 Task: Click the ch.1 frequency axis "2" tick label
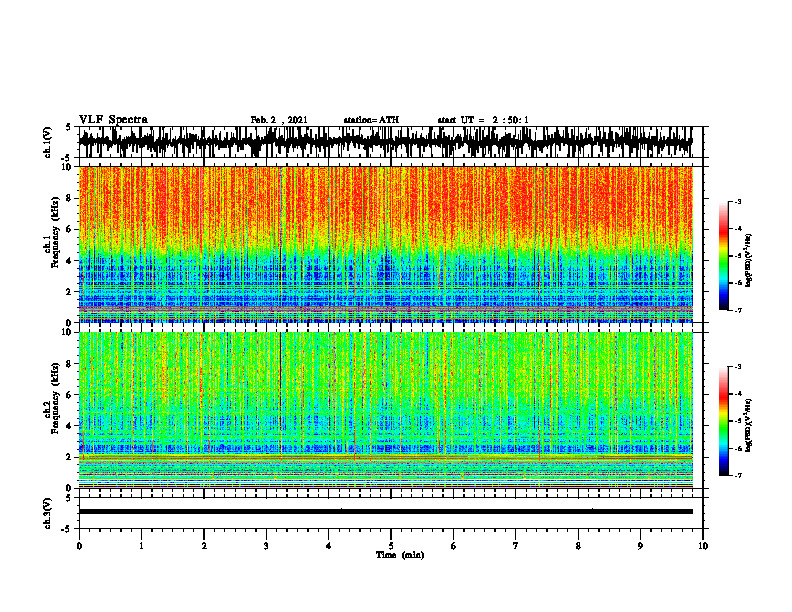point(70,292)
